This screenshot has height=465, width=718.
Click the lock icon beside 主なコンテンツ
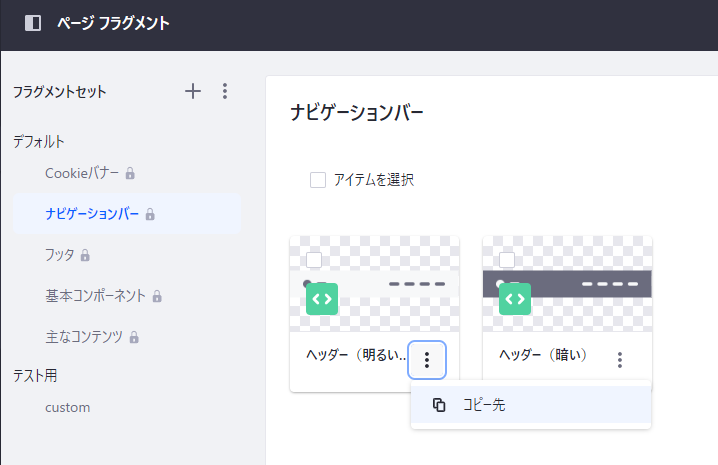pyautogui.click(x=134, y=337)
